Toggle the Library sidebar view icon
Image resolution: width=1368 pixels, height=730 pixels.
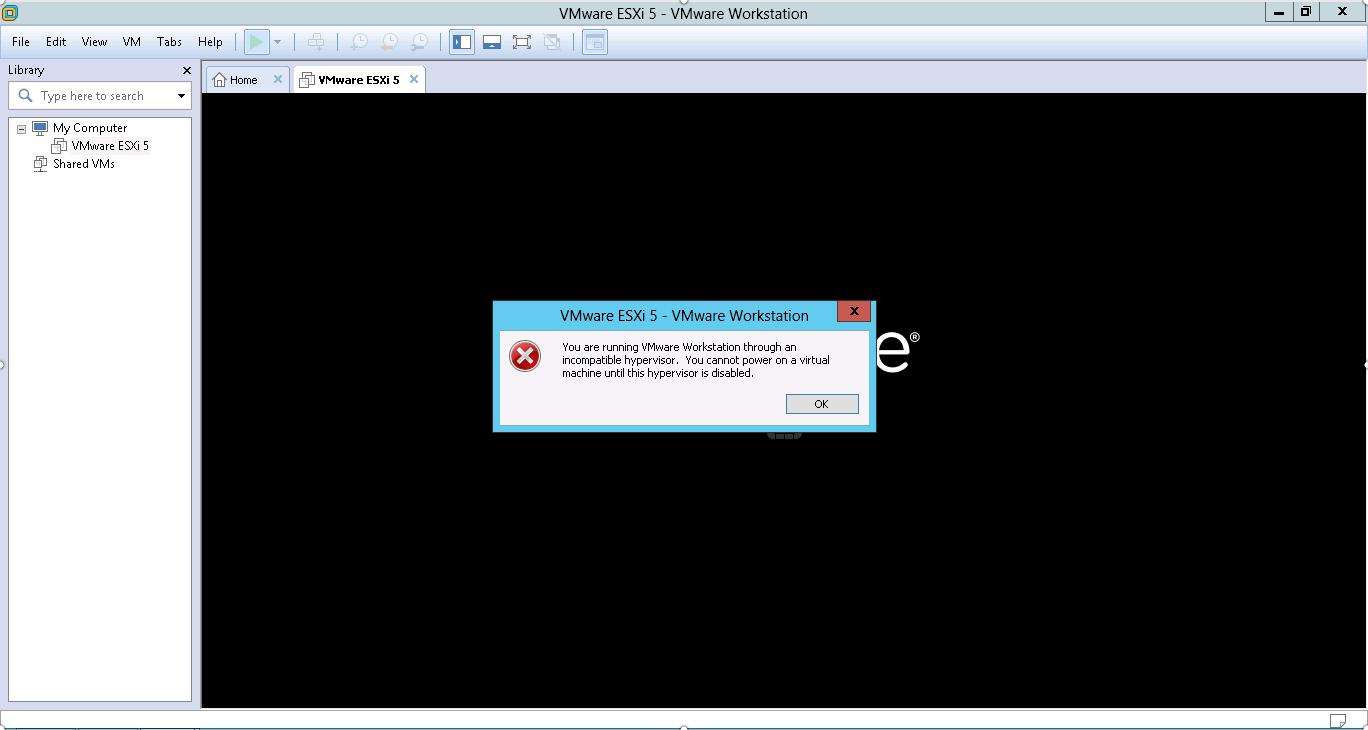point(462,42)
